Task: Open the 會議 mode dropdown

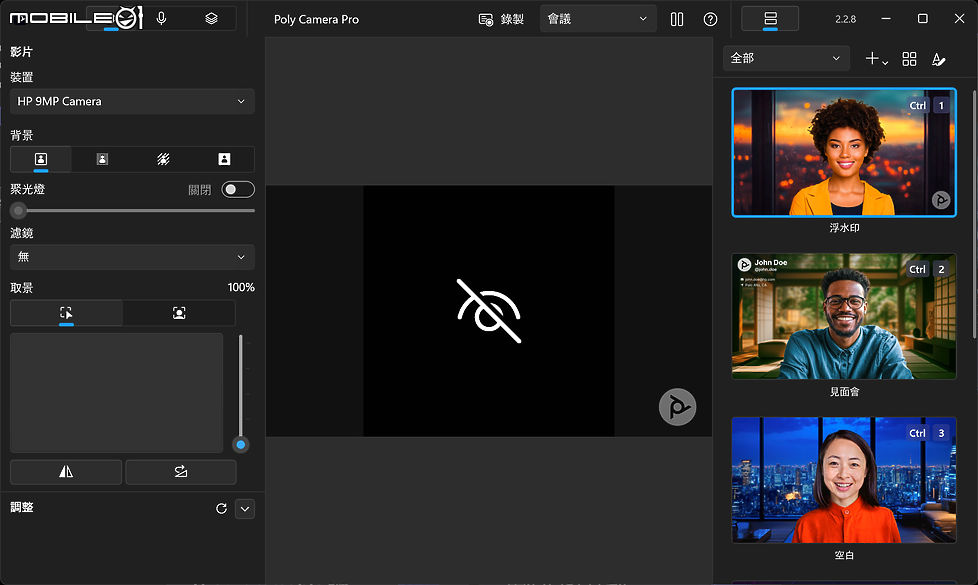Action: tap(598, 19)
